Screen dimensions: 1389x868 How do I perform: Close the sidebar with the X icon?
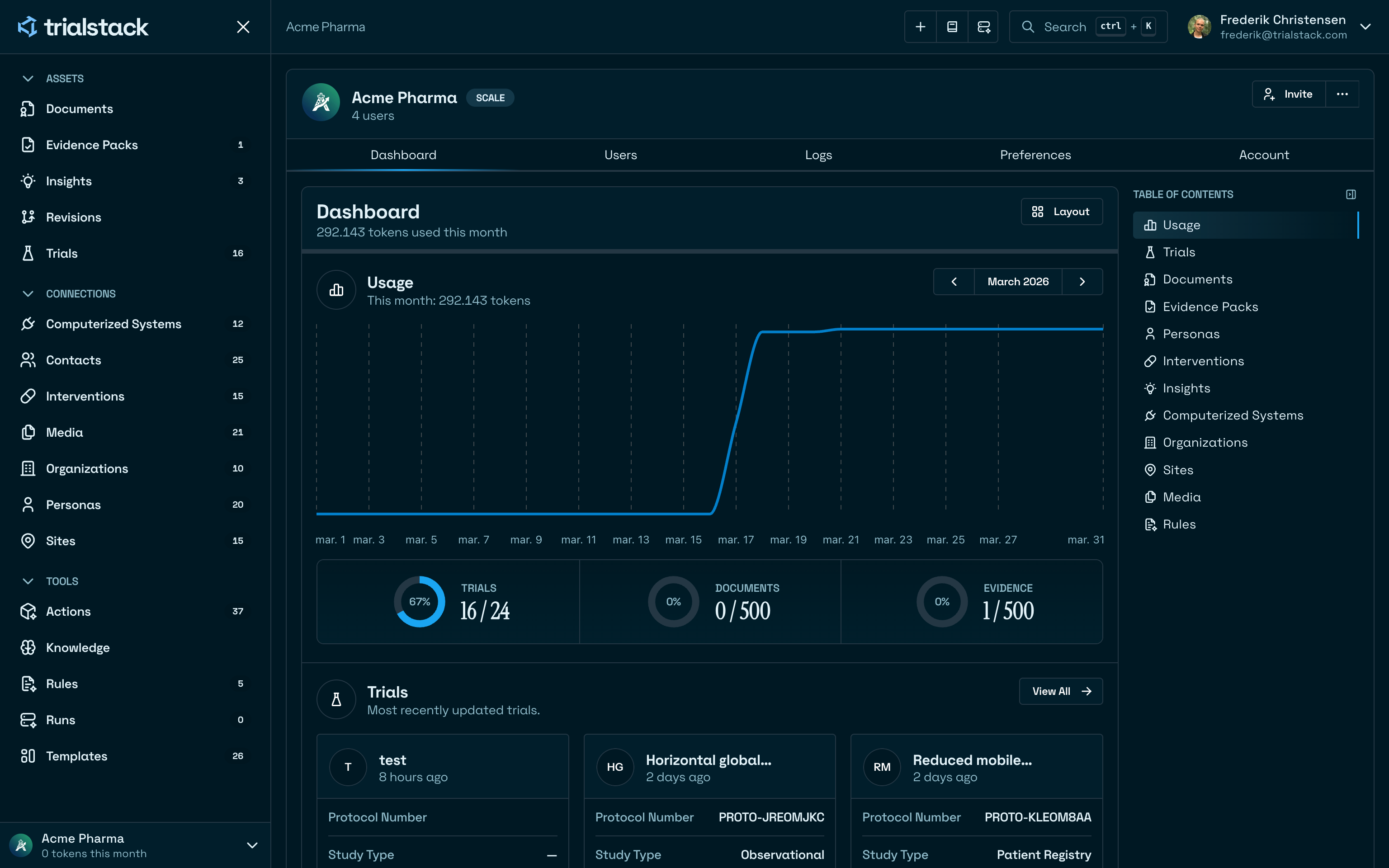243,27
